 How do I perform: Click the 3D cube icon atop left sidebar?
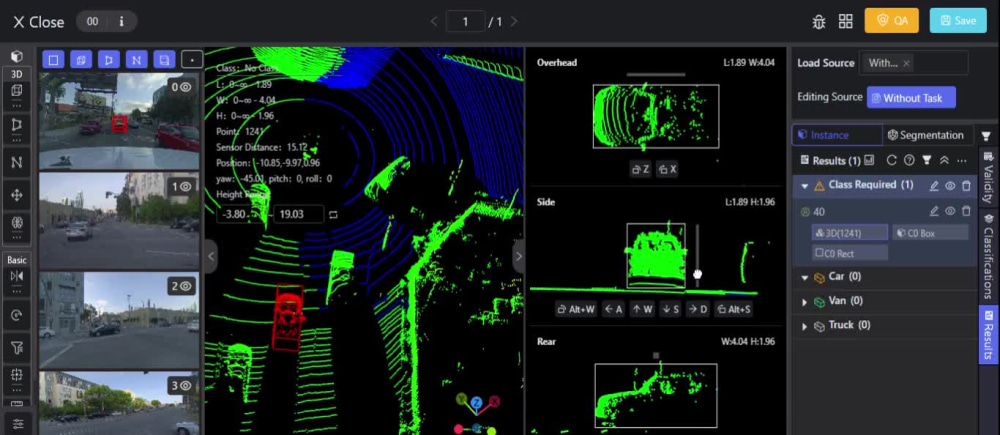[17, 57]
